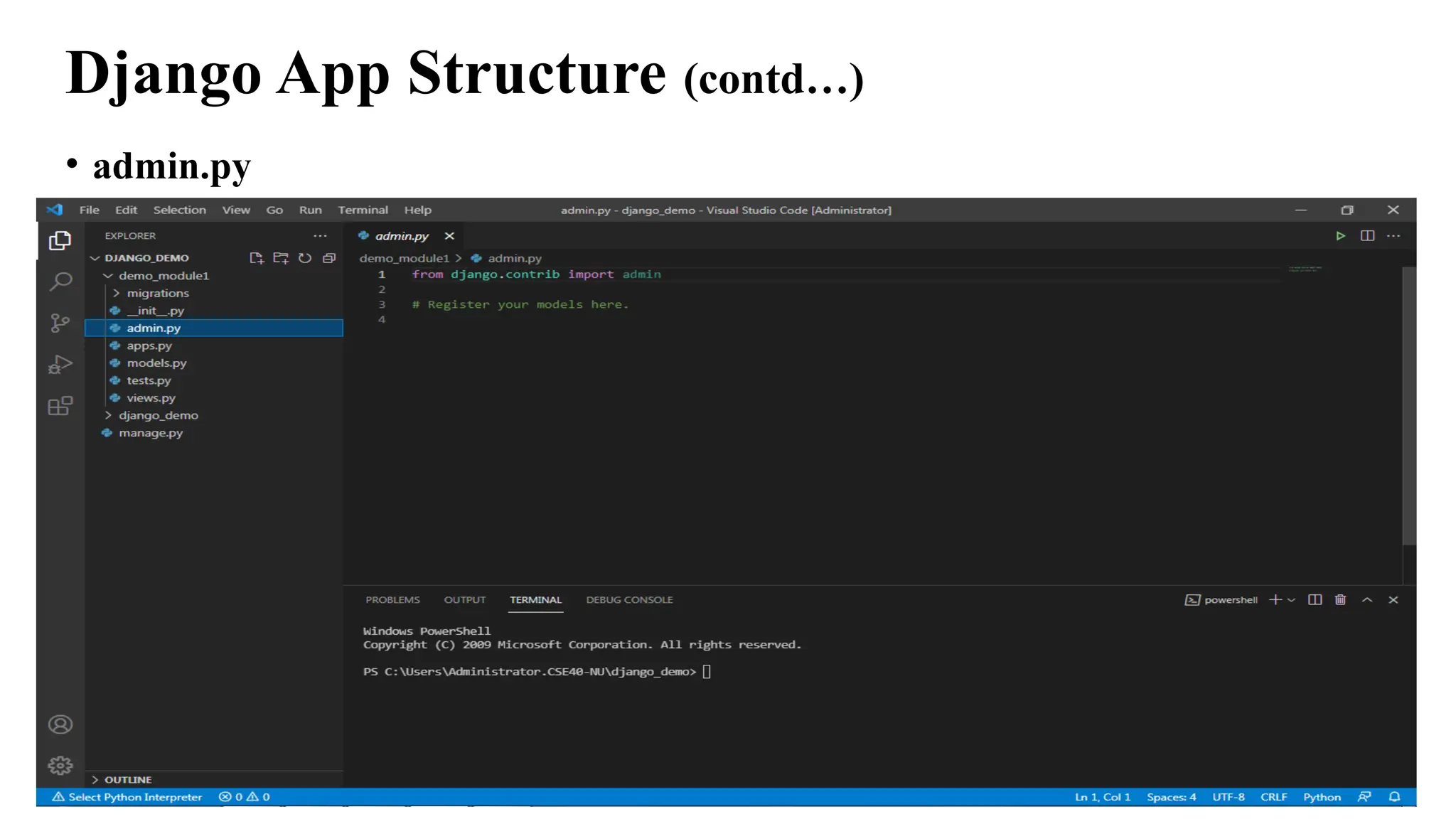Open the Extensions view

60,406
